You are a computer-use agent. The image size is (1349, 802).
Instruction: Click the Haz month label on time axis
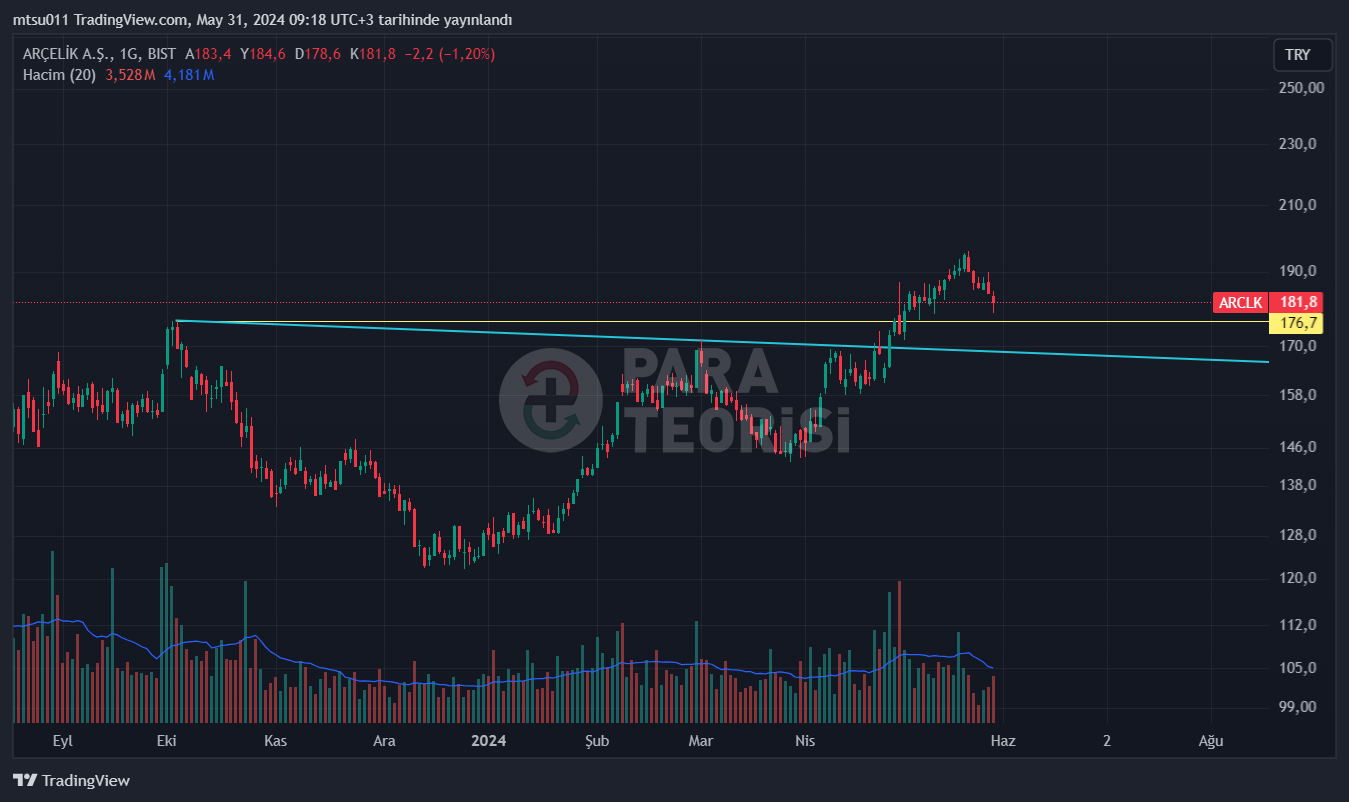[x=1003, y=741]
